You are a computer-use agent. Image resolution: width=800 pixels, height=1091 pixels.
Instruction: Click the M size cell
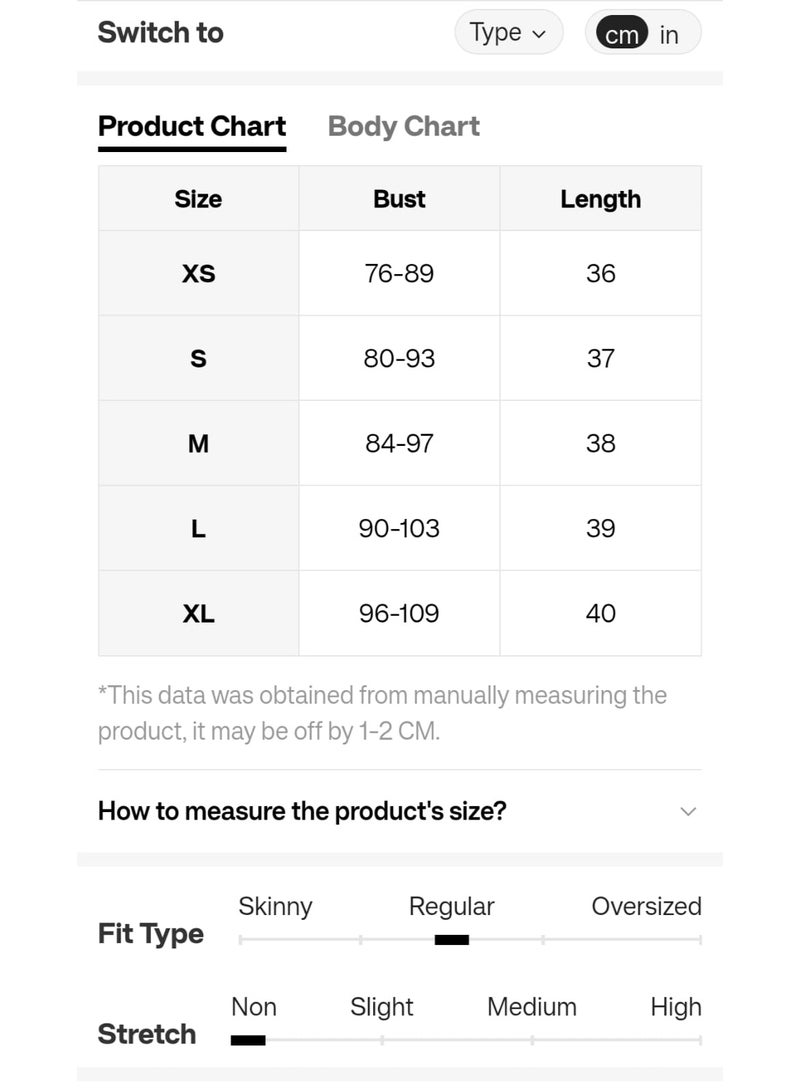click(x=198, y=443)
